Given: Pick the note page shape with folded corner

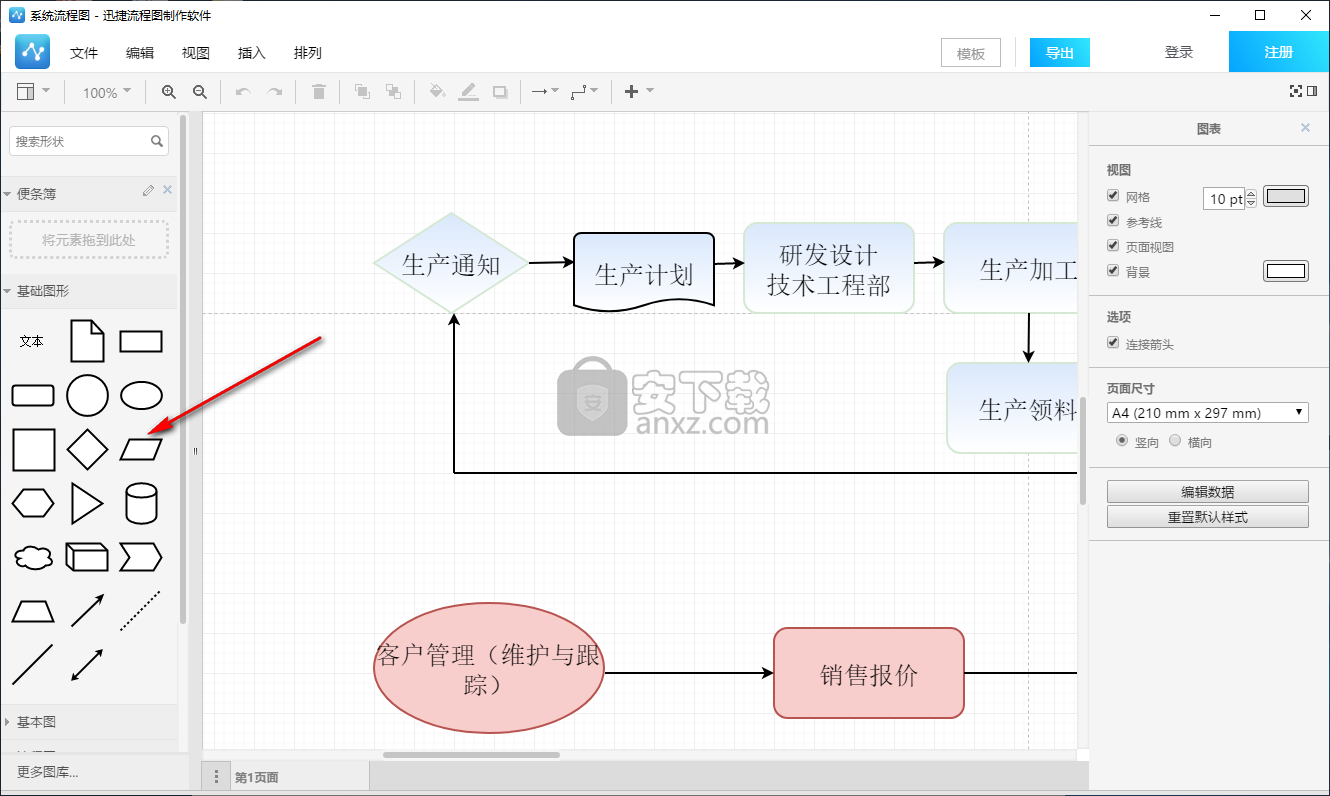Looking at the screenshot, I should tap(87, 341).
